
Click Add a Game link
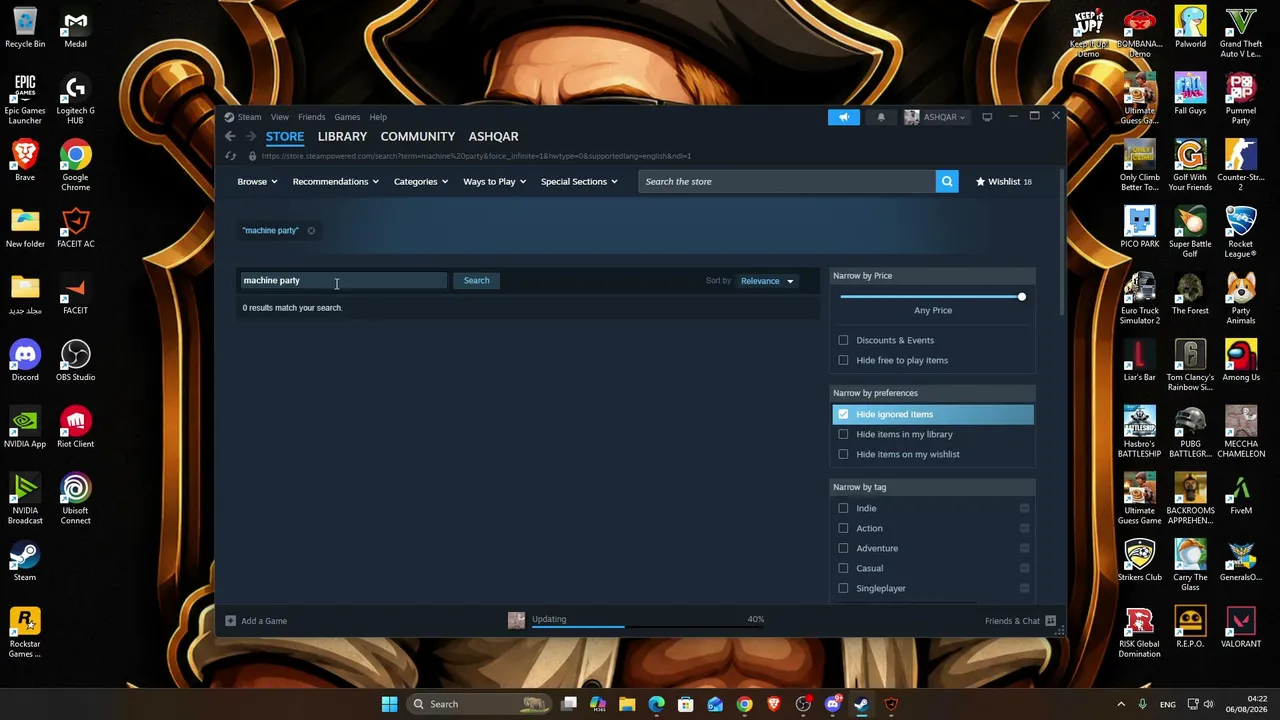click(x=264, y=621)
